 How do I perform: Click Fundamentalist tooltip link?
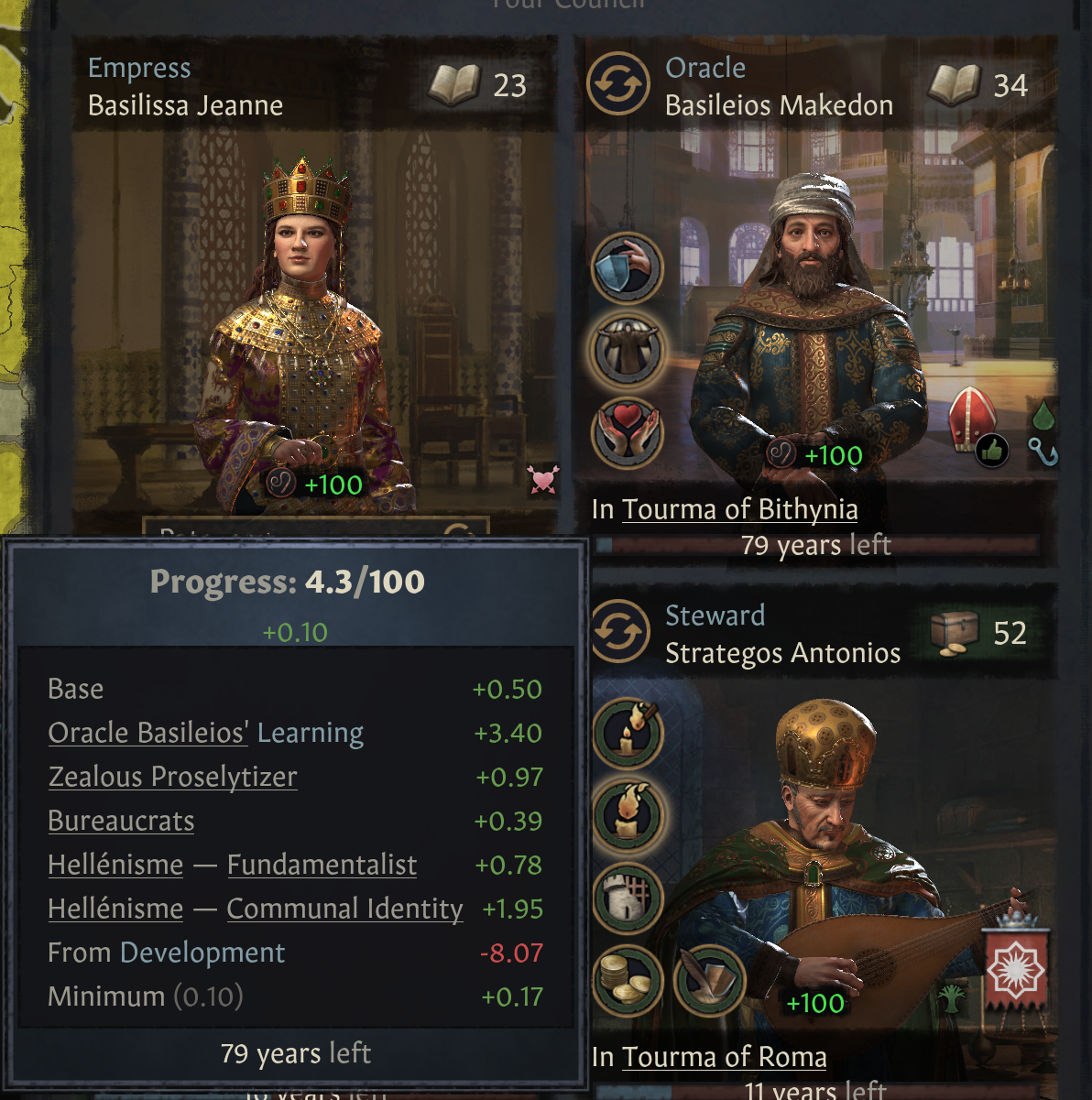tap(322, 865)
